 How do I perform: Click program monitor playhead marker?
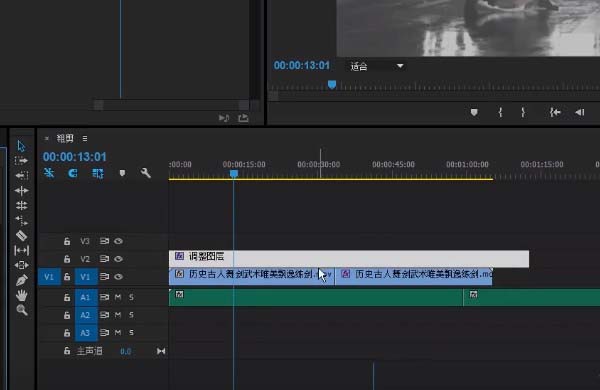tap(332, 85)
